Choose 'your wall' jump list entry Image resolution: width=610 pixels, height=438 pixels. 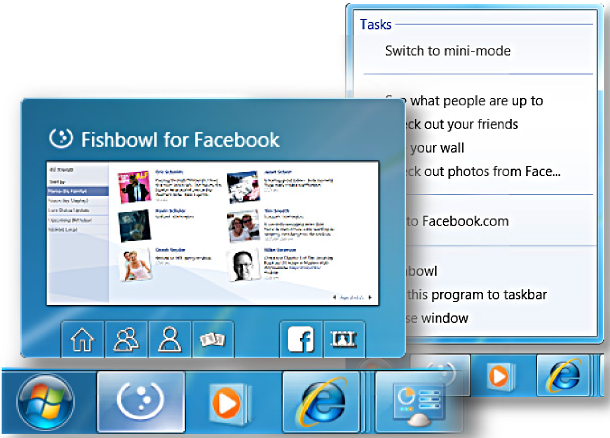[437, 148]
